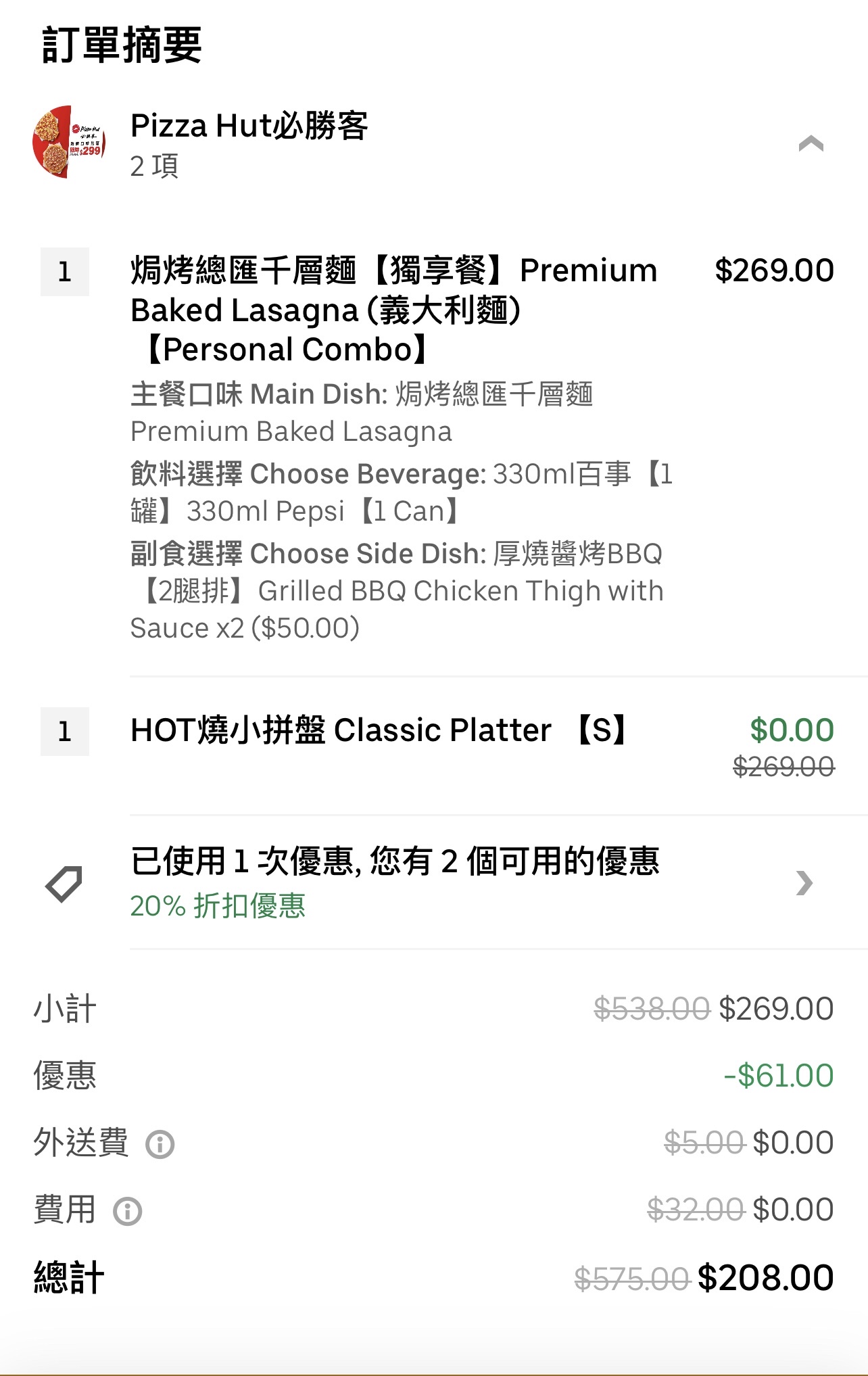Tap the info icon beside 外送費
Viewport: 868px width, 1376px height.
160,1145
